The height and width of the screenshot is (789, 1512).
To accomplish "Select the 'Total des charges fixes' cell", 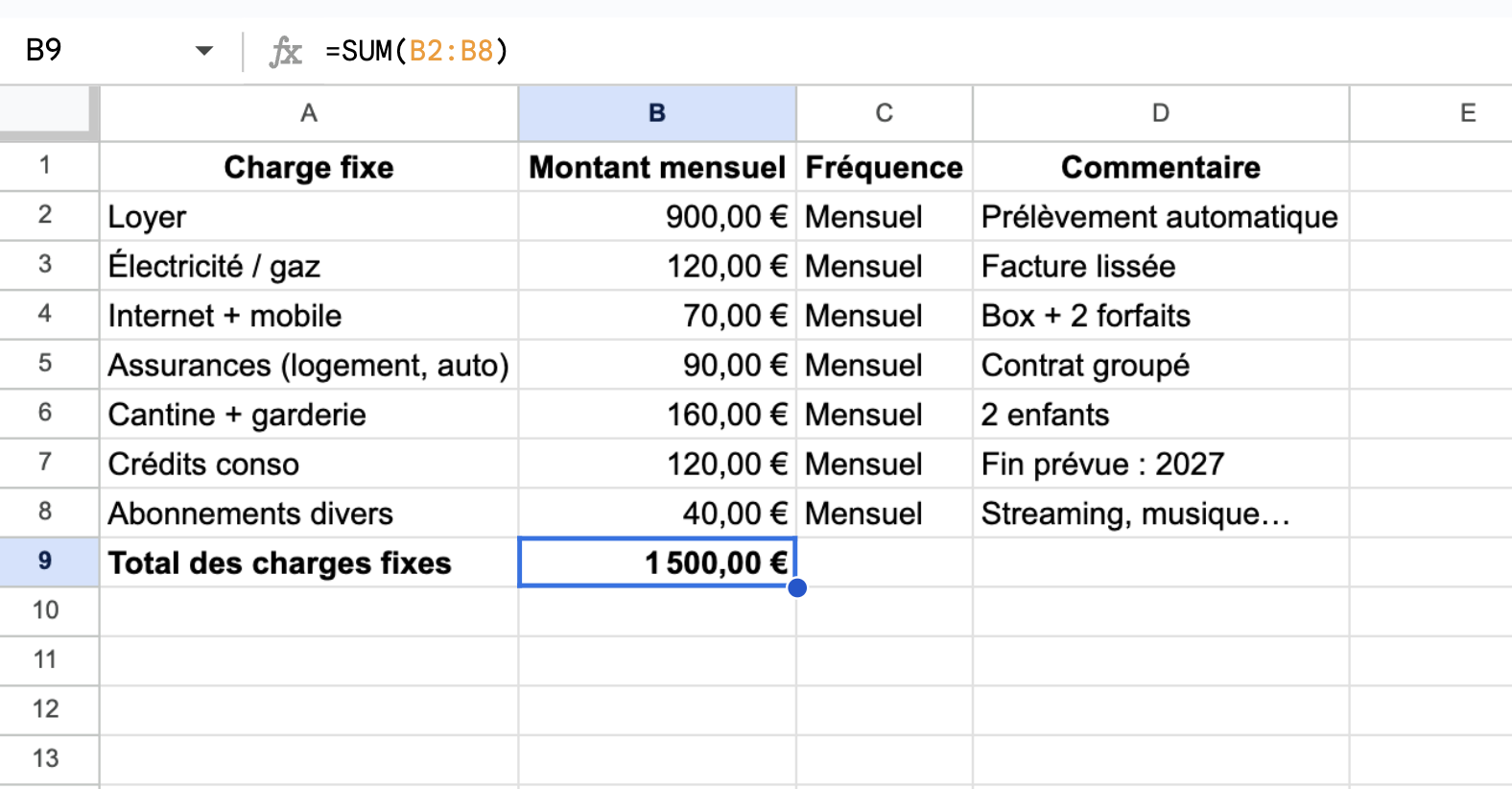I will (309, 562).
